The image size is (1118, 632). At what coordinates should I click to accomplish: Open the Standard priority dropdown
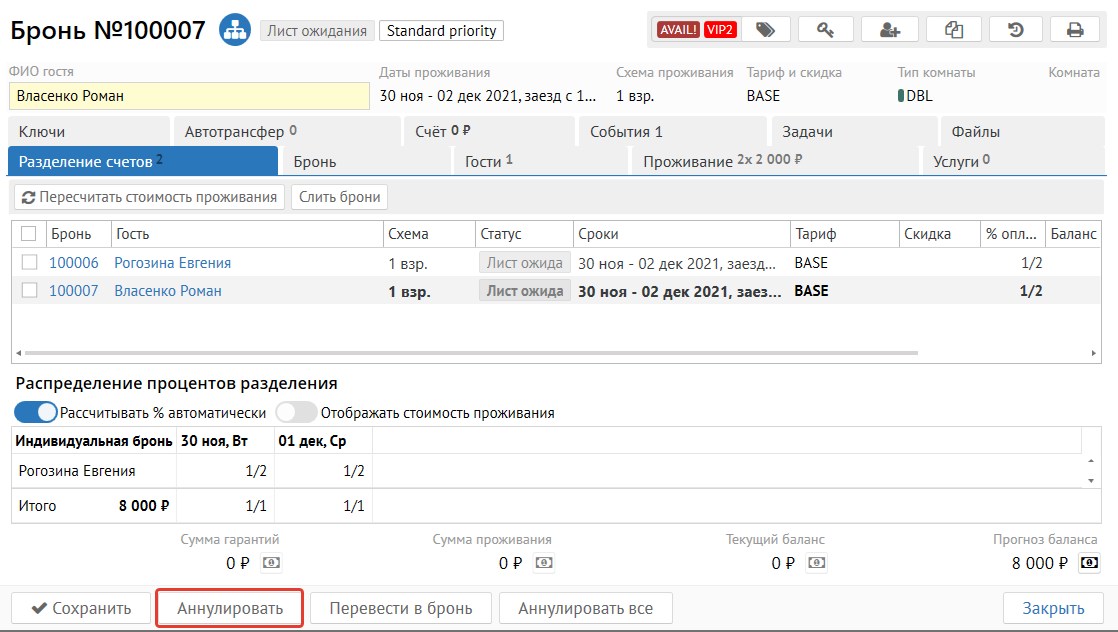tap(441, 31)
